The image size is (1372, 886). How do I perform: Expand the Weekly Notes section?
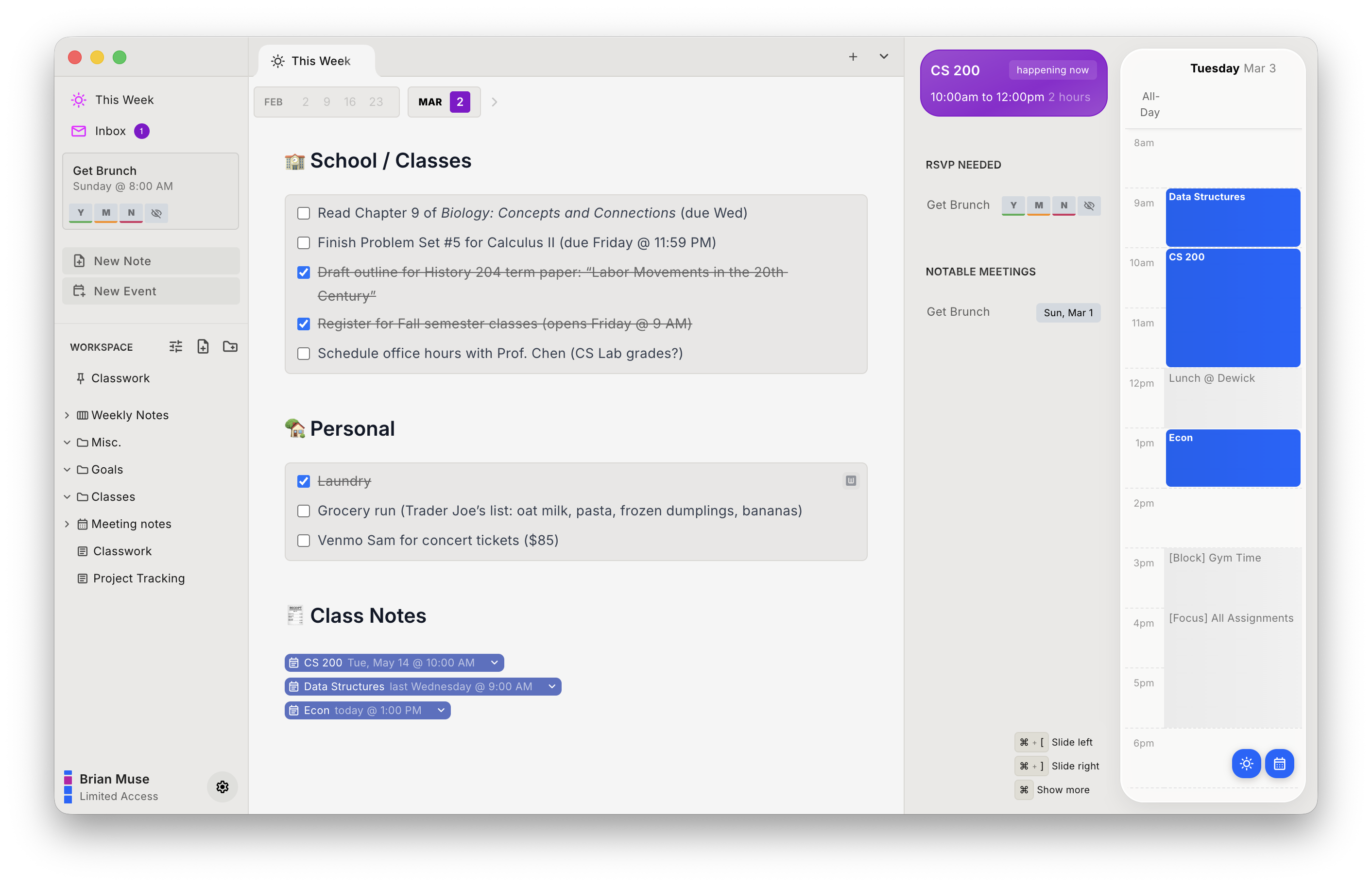68,414
